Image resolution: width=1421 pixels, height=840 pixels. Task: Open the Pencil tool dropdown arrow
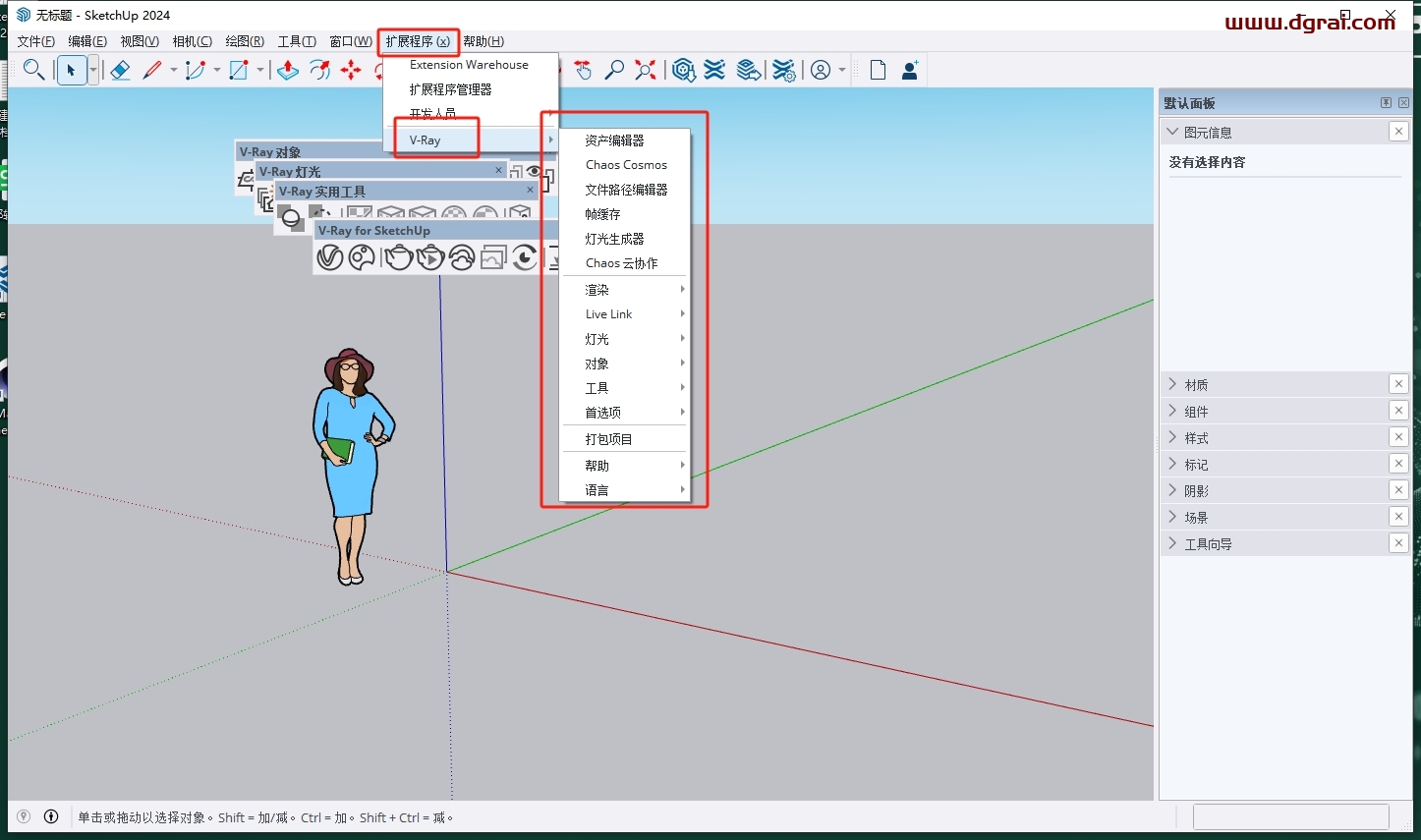click(174, 70)
